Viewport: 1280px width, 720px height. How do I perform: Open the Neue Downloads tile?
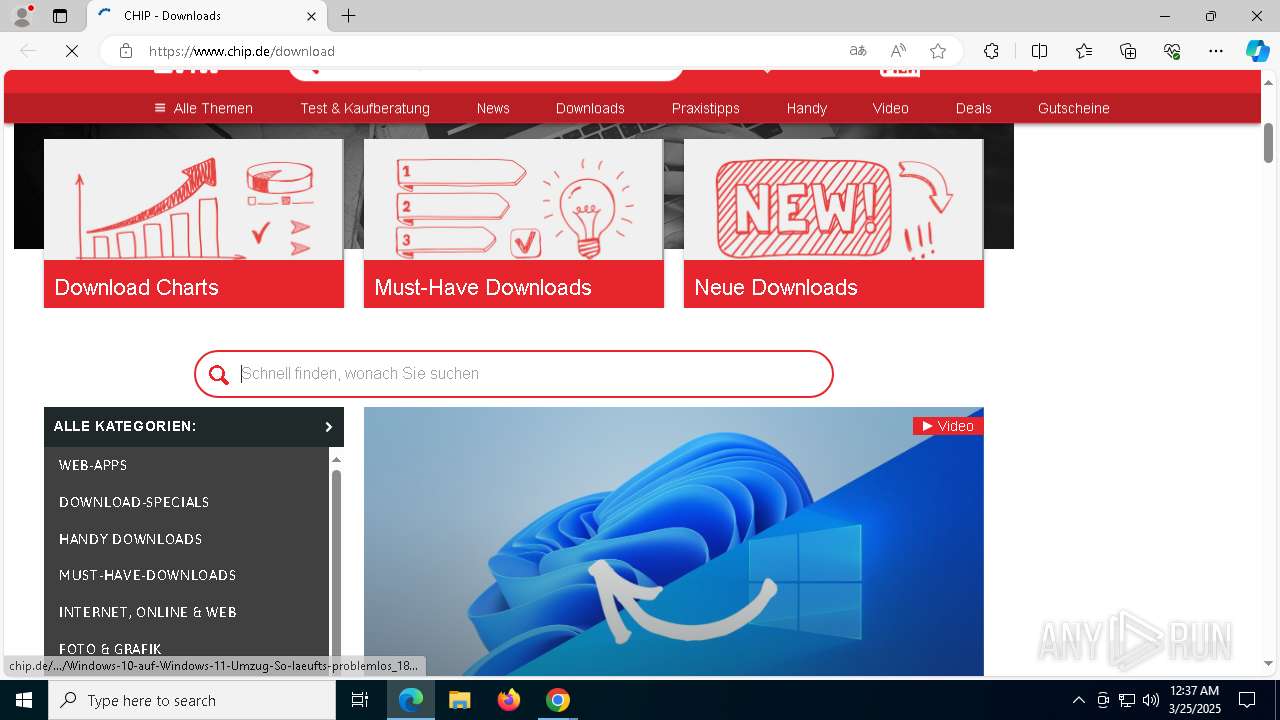(x=834, y=223)
